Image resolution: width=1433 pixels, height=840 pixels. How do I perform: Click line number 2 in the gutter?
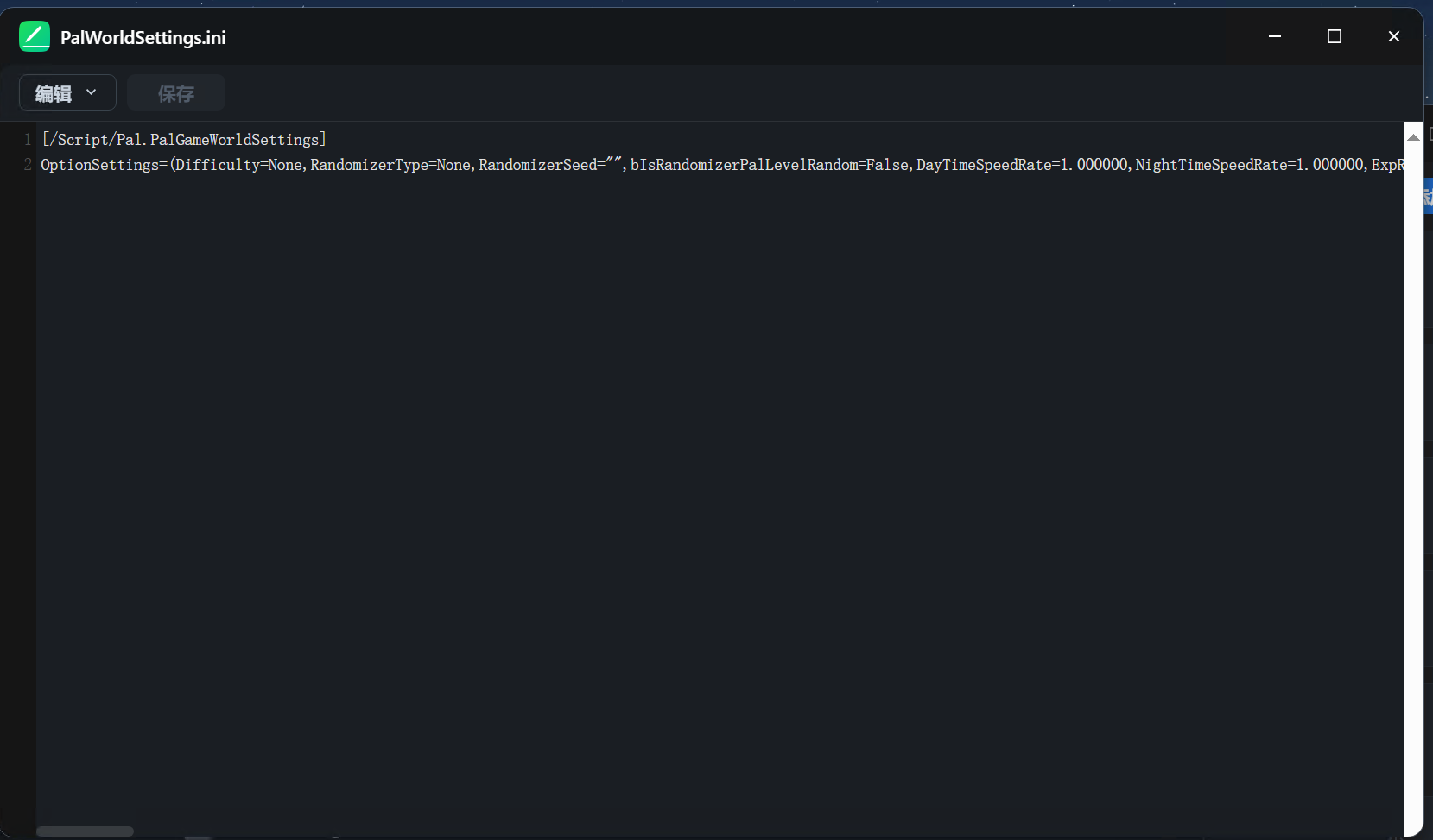click(28, 164)
